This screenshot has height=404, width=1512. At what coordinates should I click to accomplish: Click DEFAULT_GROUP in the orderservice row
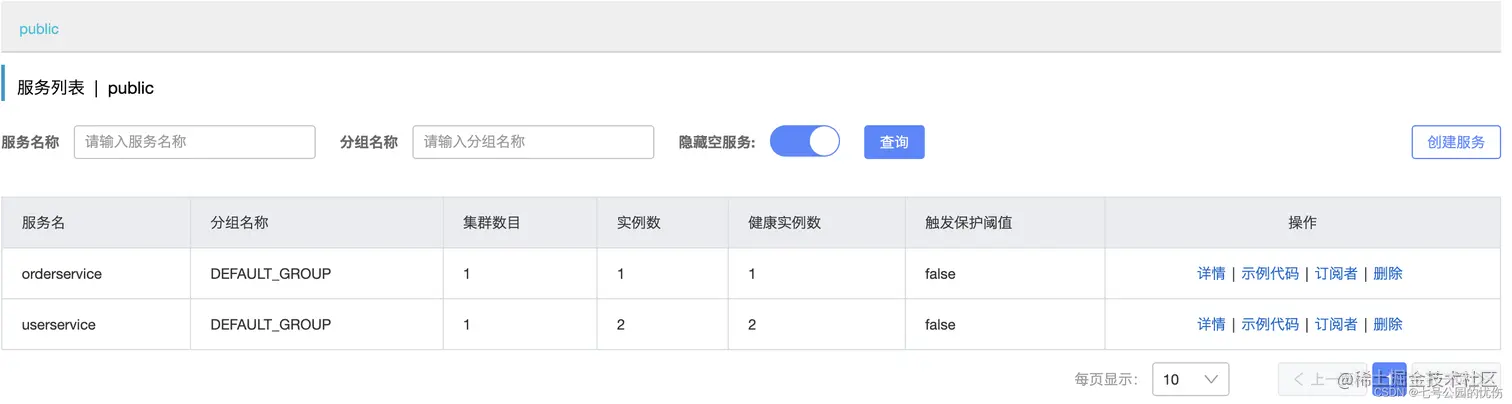271,273
